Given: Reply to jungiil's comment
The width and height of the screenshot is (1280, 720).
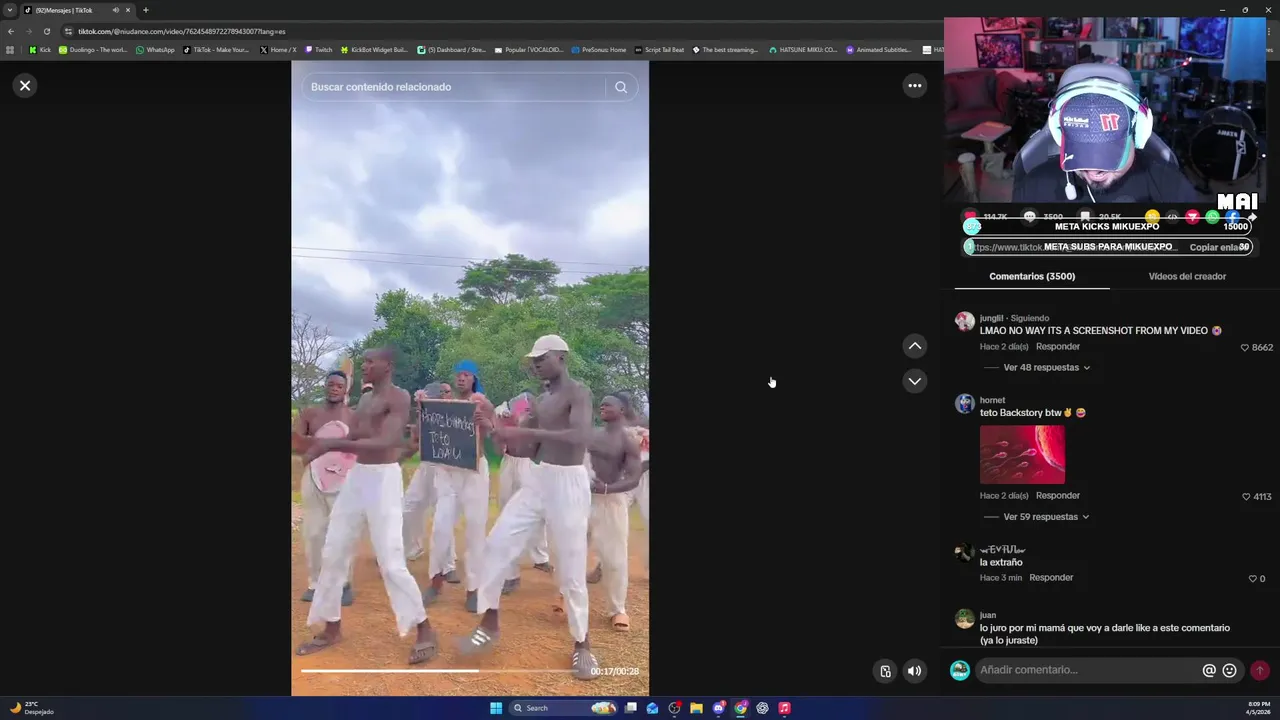Looking at the screenshot, I should [1058, 347].
